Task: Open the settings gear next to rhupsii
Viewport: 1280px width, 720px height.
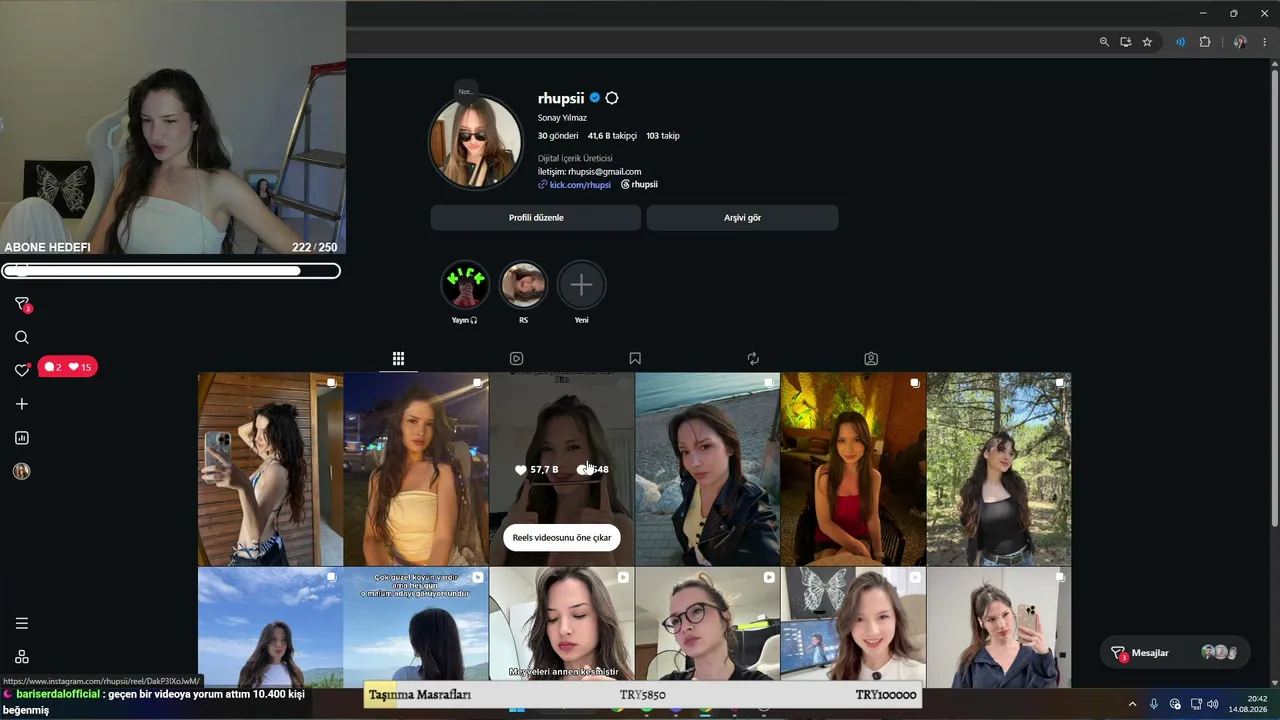Action: (612, 98)
